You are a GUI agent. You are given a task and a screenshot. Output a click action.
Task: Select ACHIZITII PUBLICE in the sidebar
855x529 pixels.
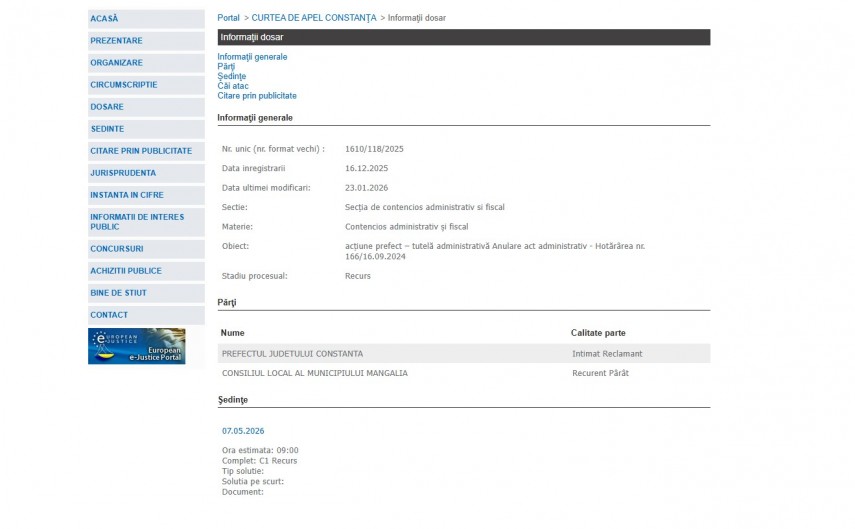[x=126, y=271]
